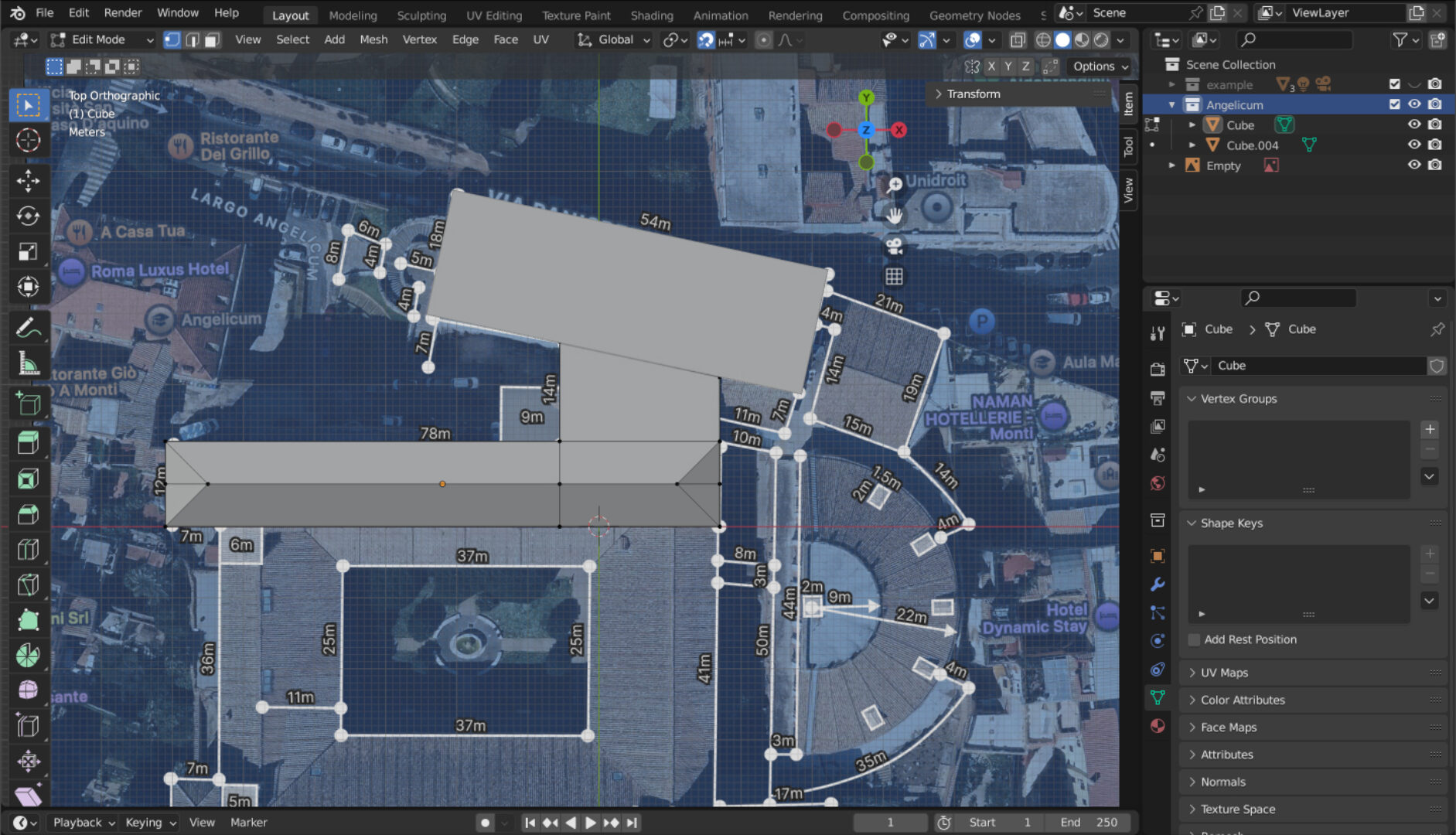This screenshot has height=835, width=1456.
Task: Select the Rotate tool
Action: (29, 216)
